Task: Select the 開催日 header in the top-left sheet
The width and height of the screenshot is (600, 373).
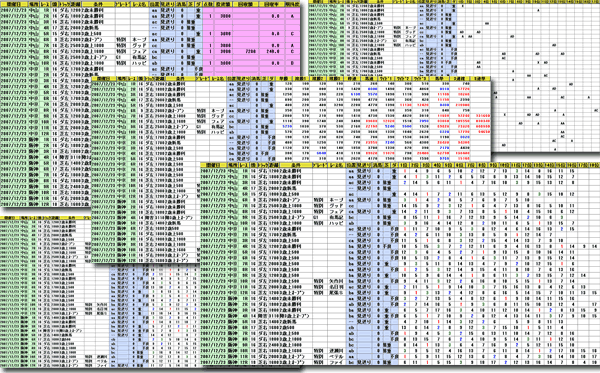Action: 14,5
